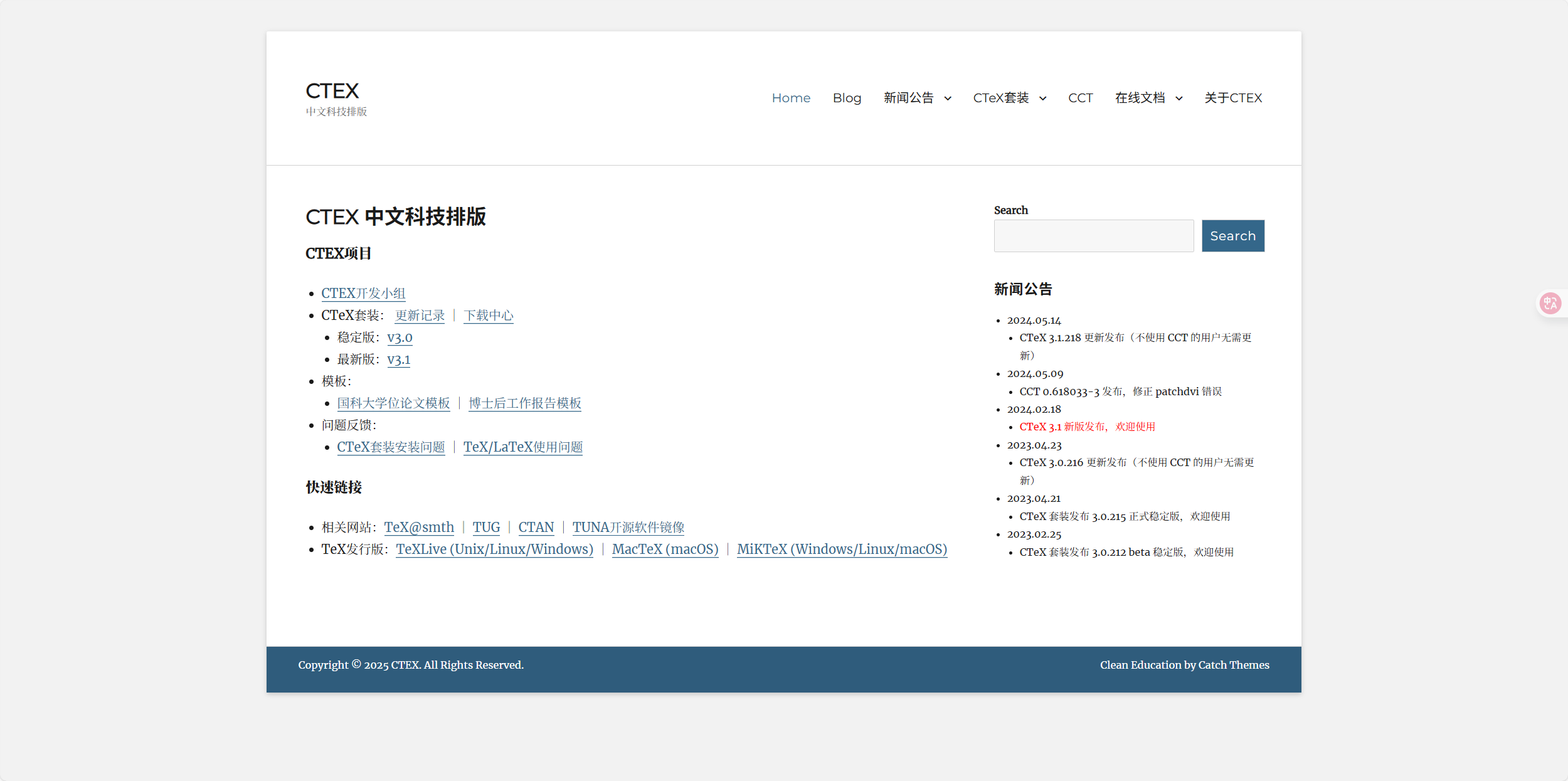Expand the CTeX套装 dropdown menu
The height and width of the screenshot is (781, 1568).
[1042, 98]
